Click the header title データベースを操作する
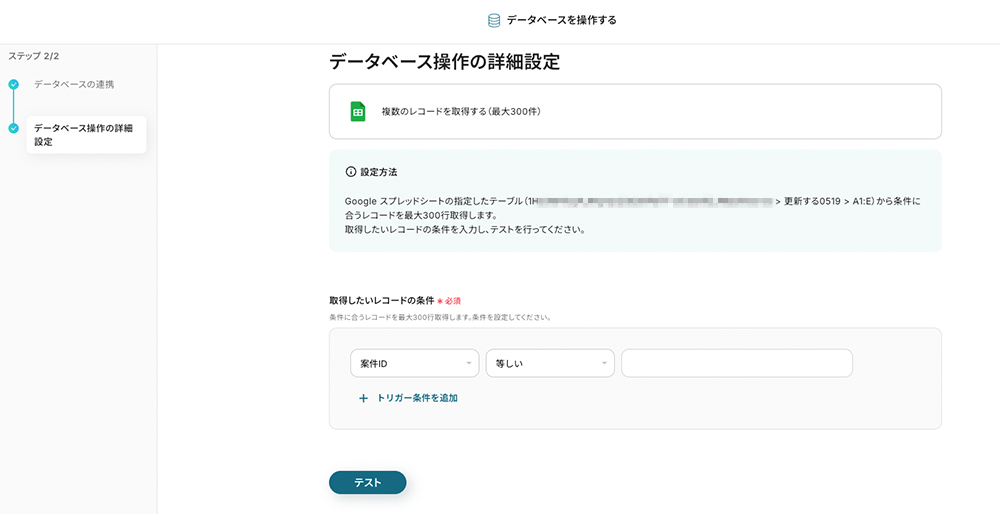Viewport: 1000px width, 514px height. coord(561,20)
